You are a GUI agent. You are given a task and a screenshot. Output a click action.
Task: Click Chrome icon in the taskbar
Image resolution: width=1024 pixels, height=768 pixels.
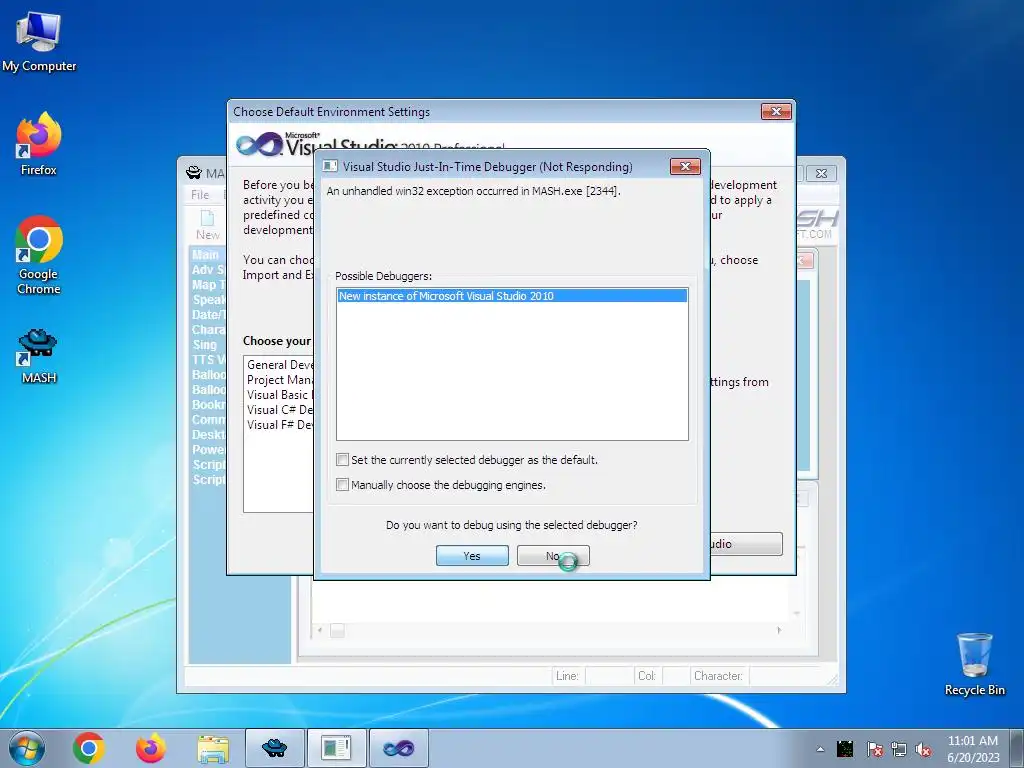point(89,748)
